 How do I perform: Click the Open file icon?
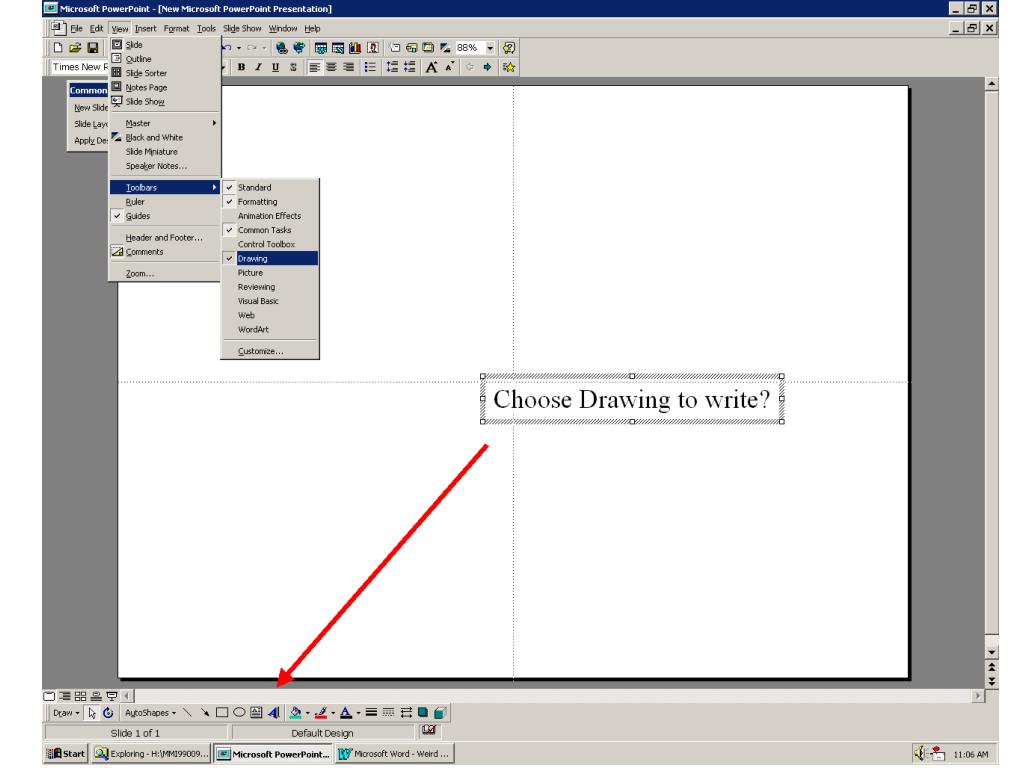coord(75,48)
